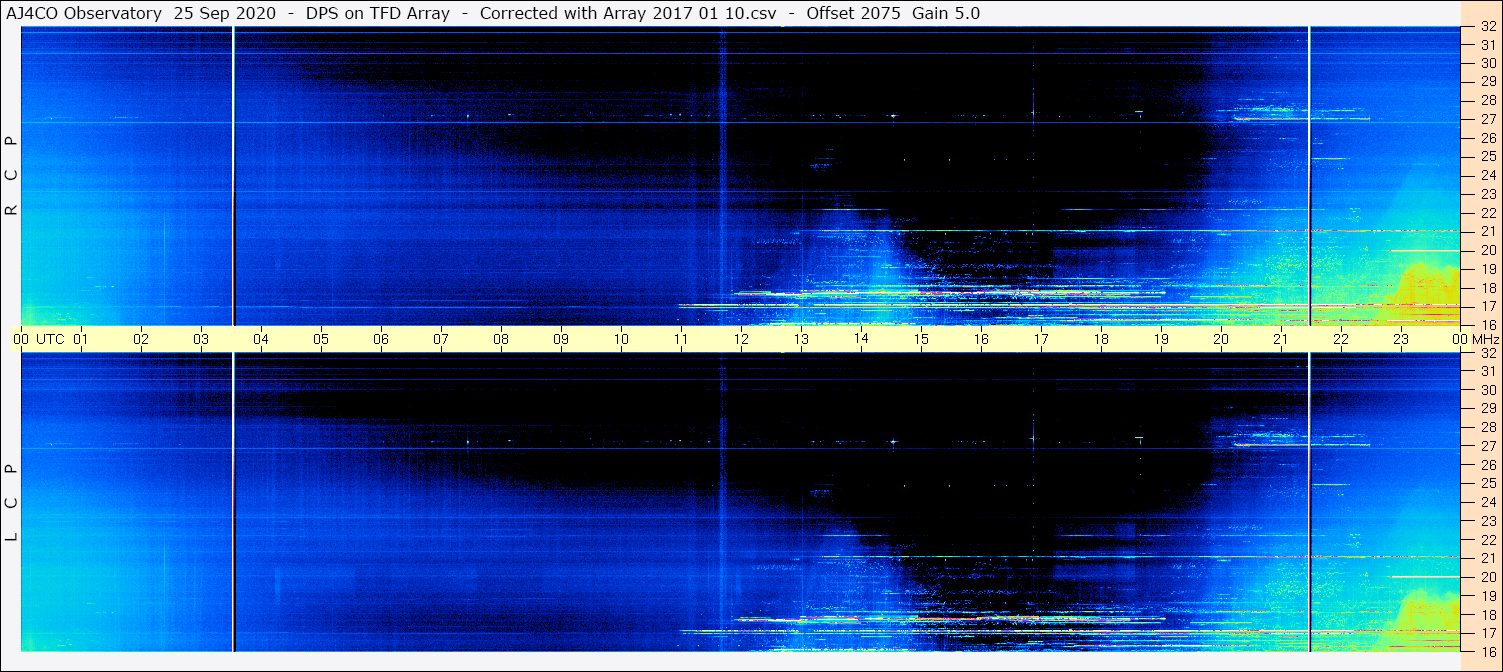Image resolution: width=1503 pixels, height=672 pixels.
Task: Select hour 01 on the time axis
Action: (x=81, y=339)
